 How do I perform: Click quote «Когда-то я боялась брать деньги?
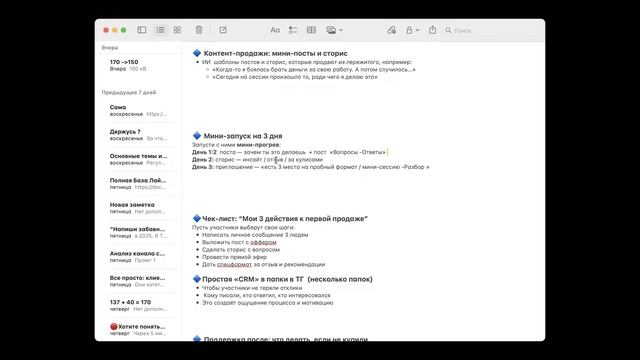pos(313,70)
